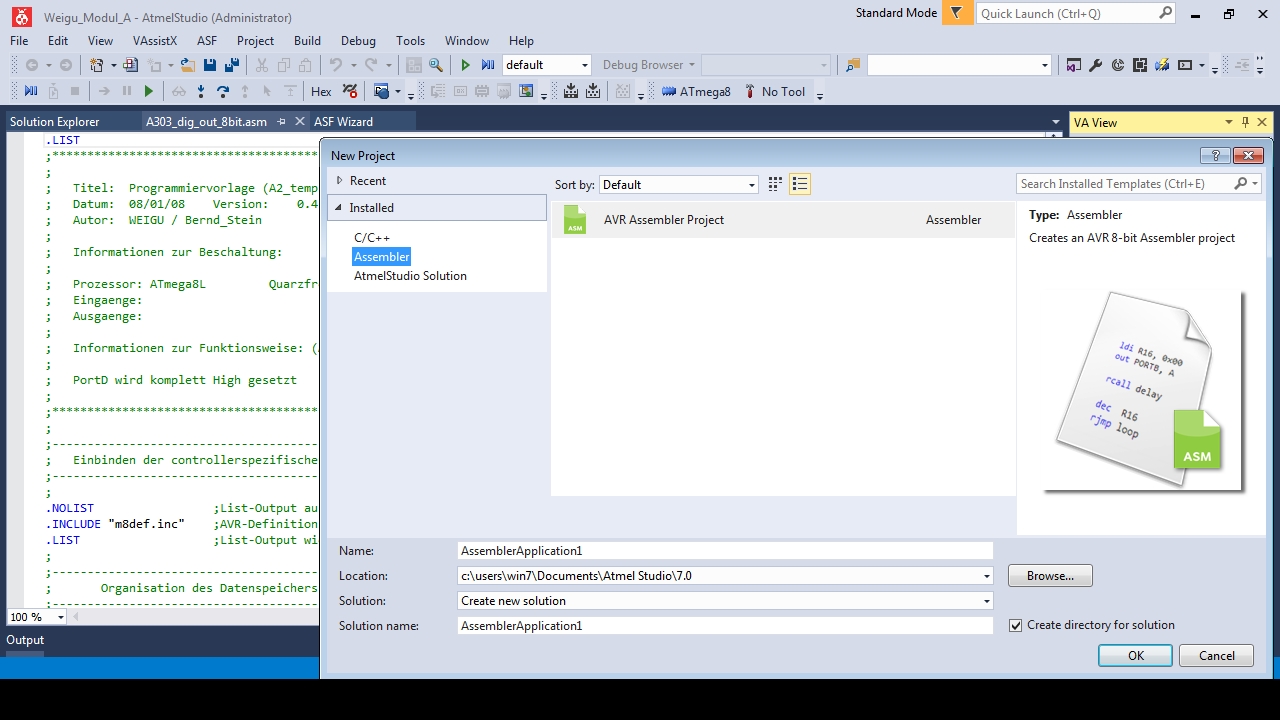1280x720 pixels.
Task: Click the Step Over arrow icon
Action: point(223,91)
